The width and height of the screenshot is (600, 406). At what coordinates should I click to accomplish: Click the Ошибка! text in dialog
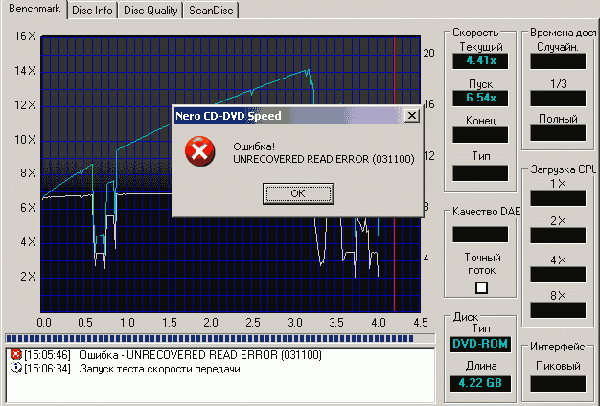point(254,146)
